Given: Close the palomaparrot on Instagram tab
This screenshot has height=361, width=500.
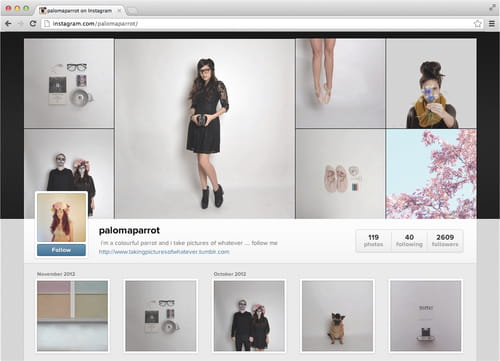Looking at the screenshot, I should click(119, 11).
